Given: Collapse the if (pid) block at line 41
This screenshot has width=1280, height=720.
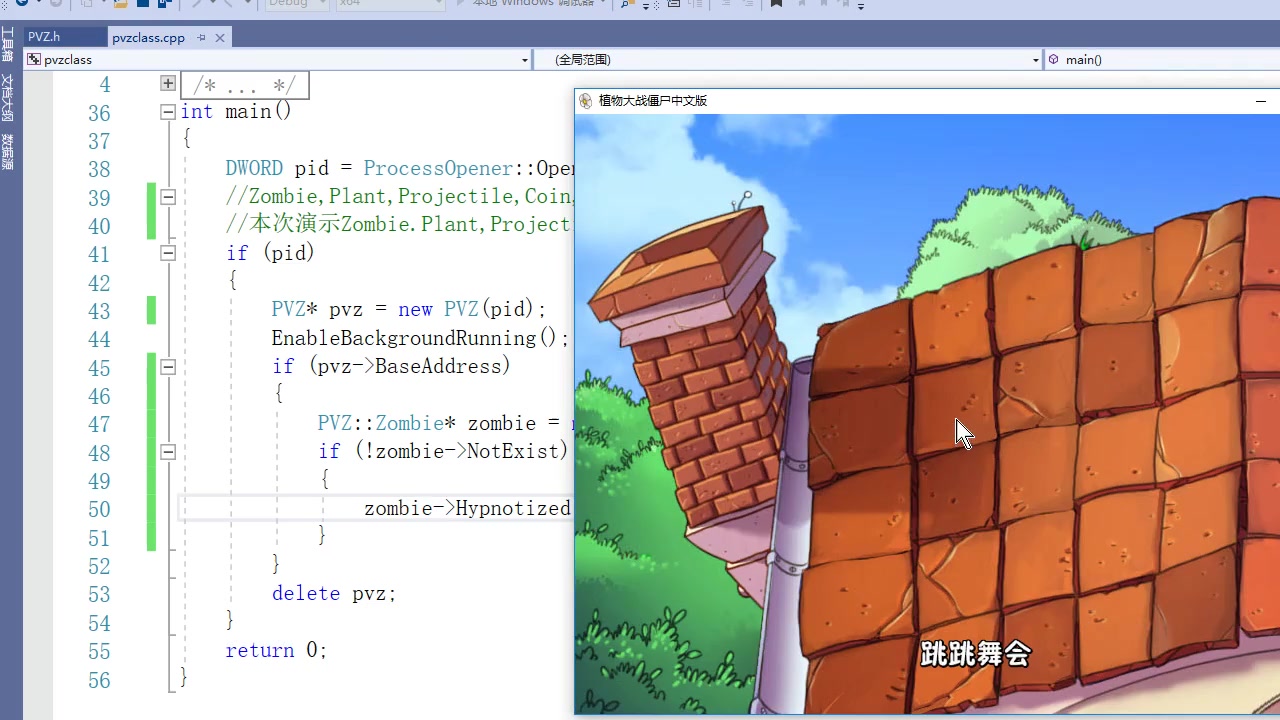Looking at the screenshot, I should pos(168,254).
